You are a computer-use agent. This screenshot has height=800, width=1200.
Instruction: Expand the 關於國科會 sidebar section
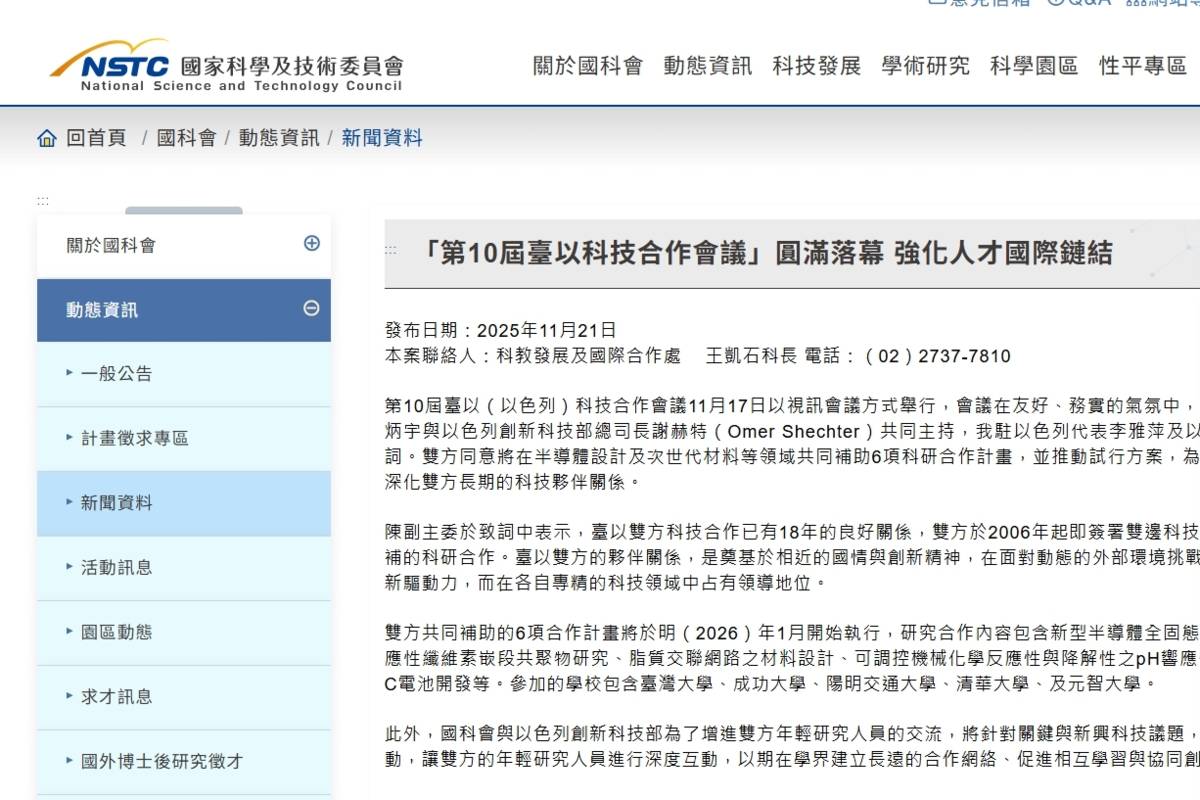313,243
